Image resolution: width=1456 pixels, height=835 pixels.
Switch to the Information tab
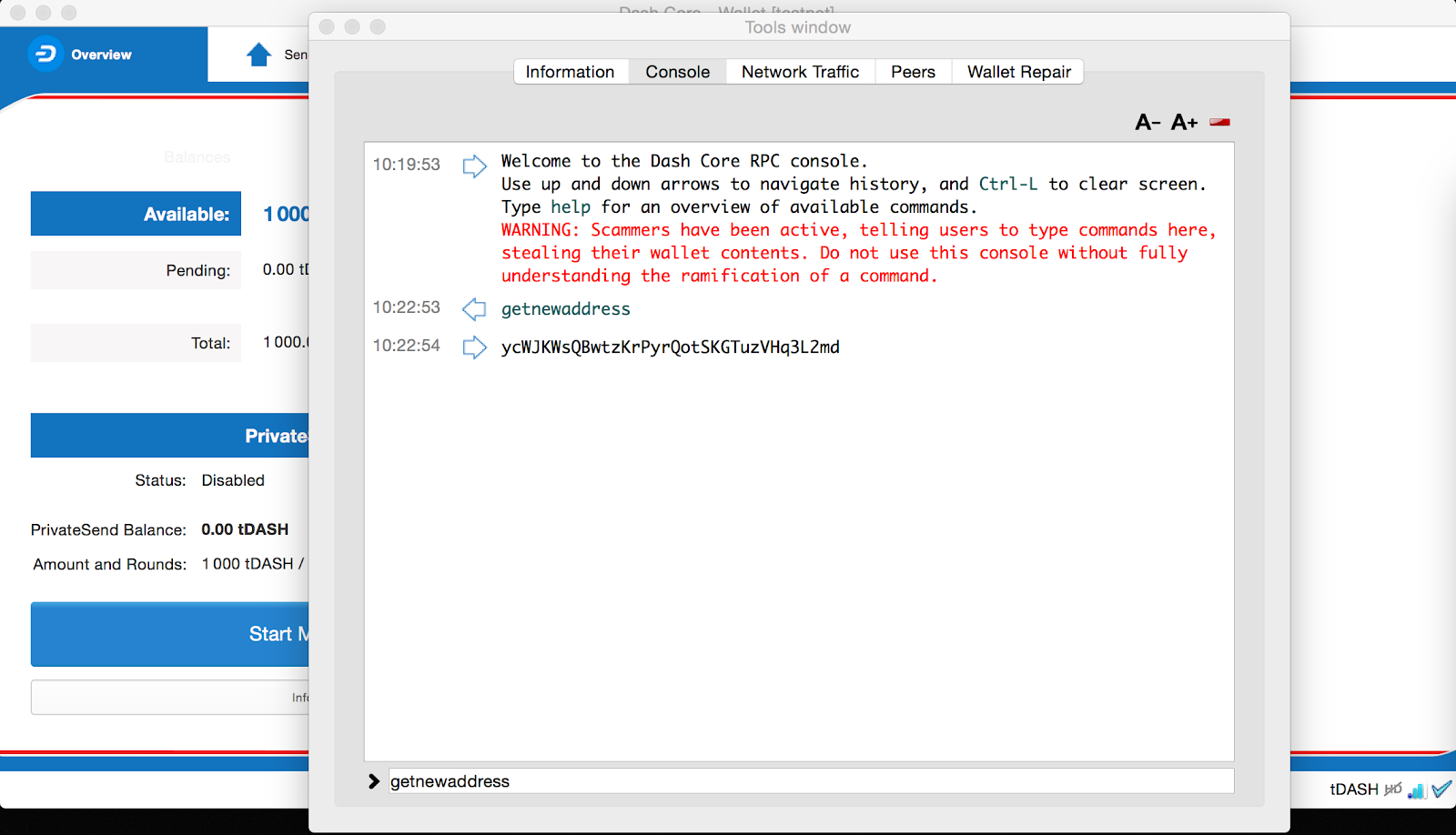click(x=571, y=72)
